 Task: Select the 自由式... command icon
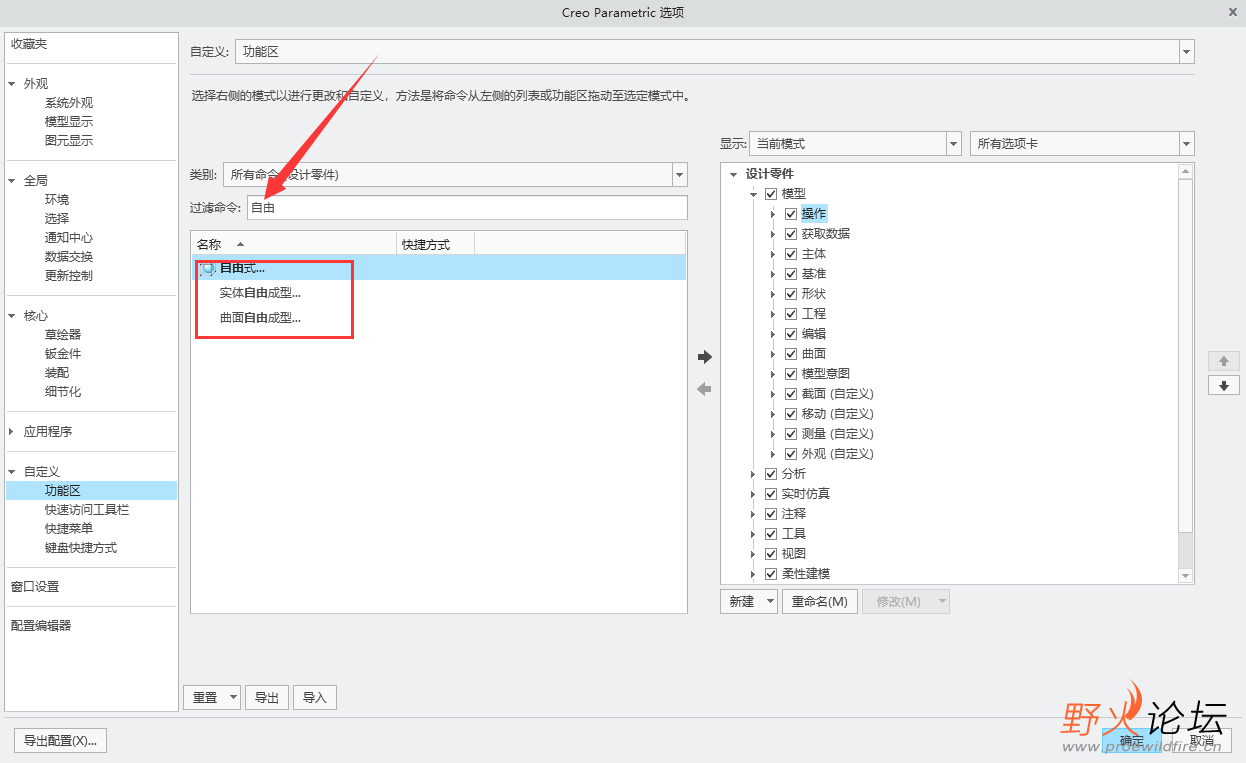coord(207,268)
